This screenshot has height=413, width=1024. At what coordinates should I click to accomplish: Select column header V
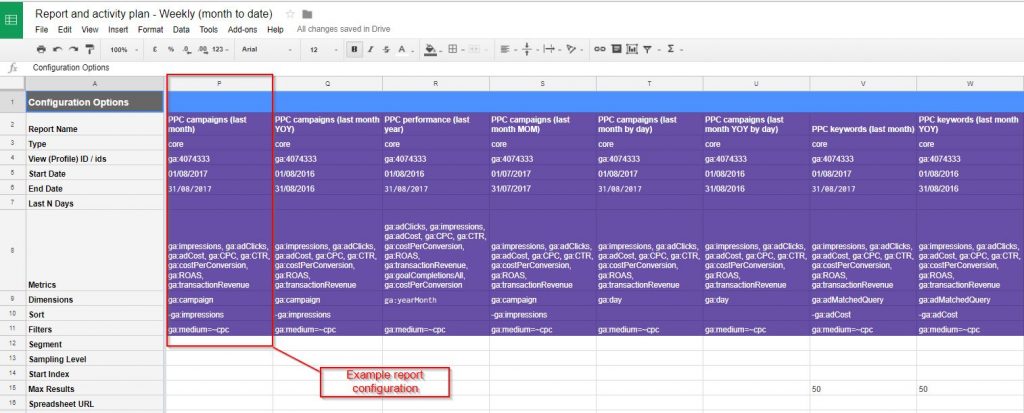click(x=863, y=84)
